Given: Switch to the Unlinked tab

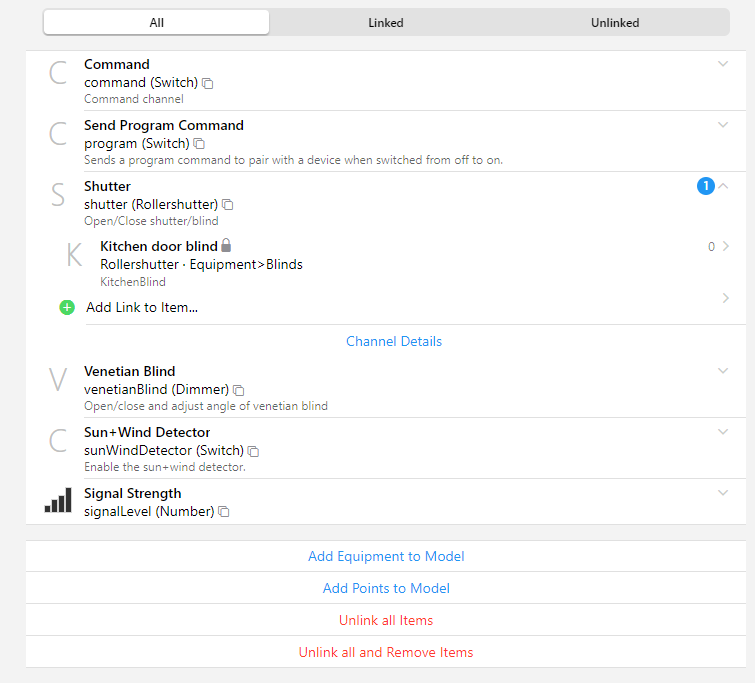Looking at the screenshot, I should click(615, 23).
